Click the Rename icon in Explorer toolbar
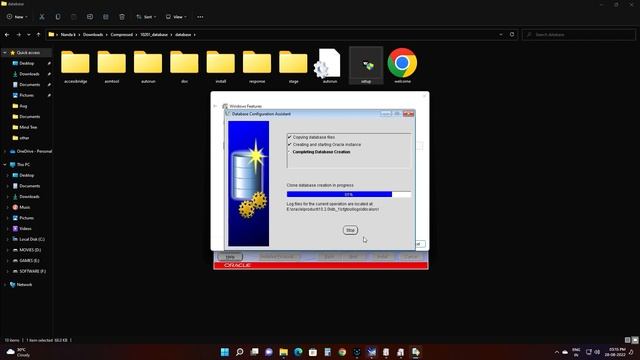Viewport: 640px width, 360px height. tap(90, 17)
